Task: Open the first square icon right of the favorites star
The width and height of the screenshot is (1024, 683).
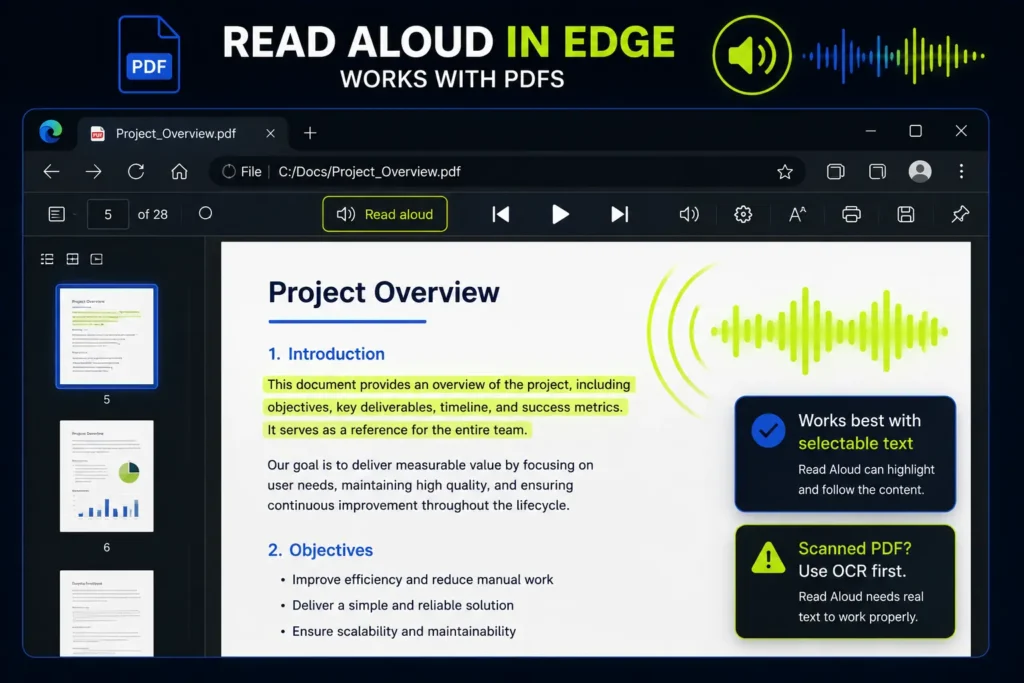Action: click(835, 172)
